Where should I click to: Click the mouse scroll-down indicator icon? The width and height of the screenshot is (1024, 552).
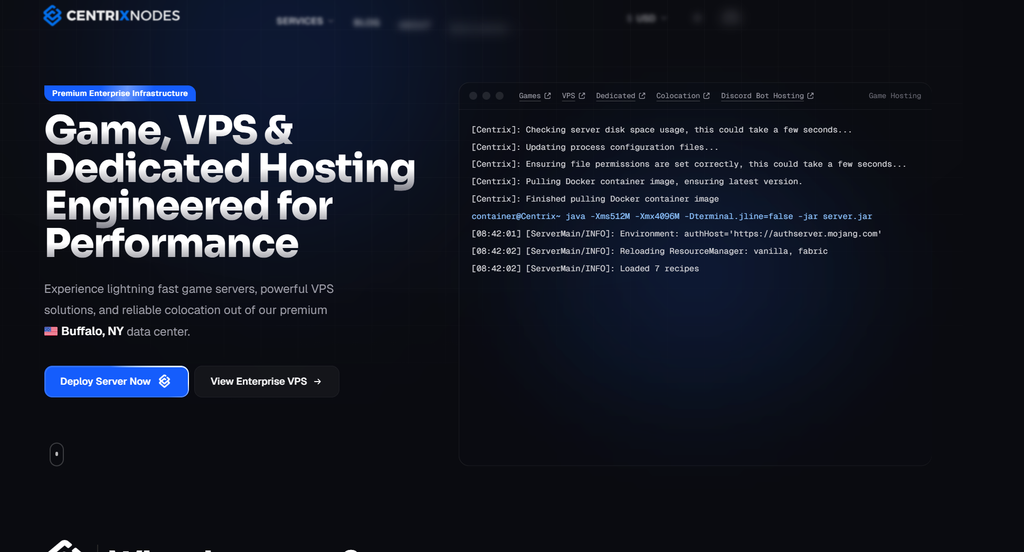coord(57,454)
